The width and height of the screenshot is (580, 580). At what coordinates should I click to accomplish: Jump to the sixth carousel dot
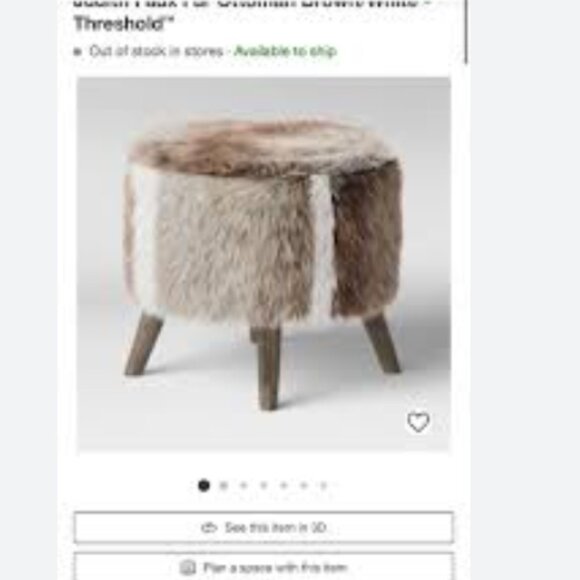[x=303, y=485]
